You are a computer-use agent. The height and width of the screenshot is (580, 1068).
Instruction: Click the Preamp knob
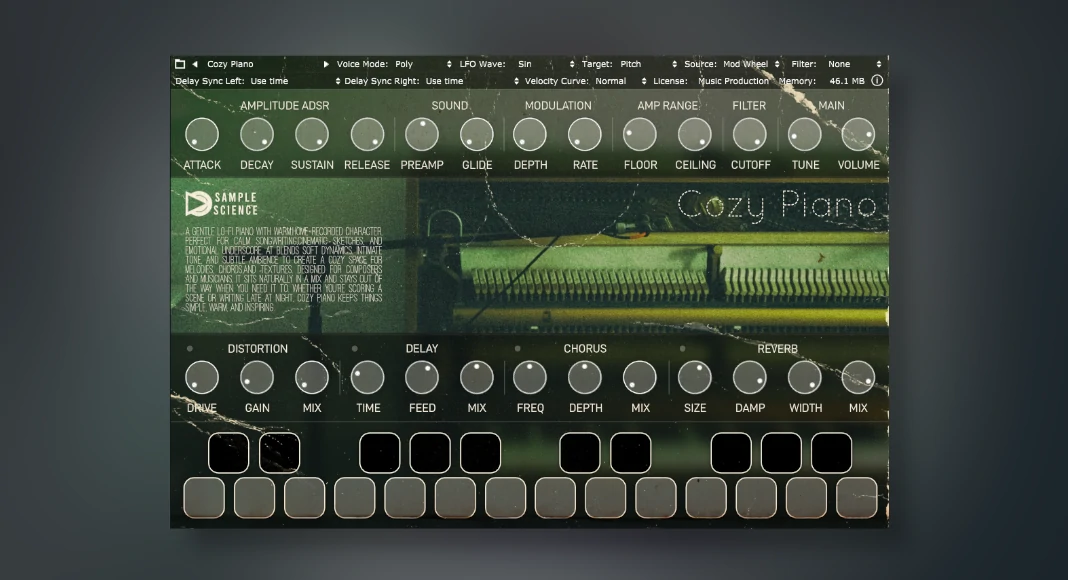tap(422, 134)
